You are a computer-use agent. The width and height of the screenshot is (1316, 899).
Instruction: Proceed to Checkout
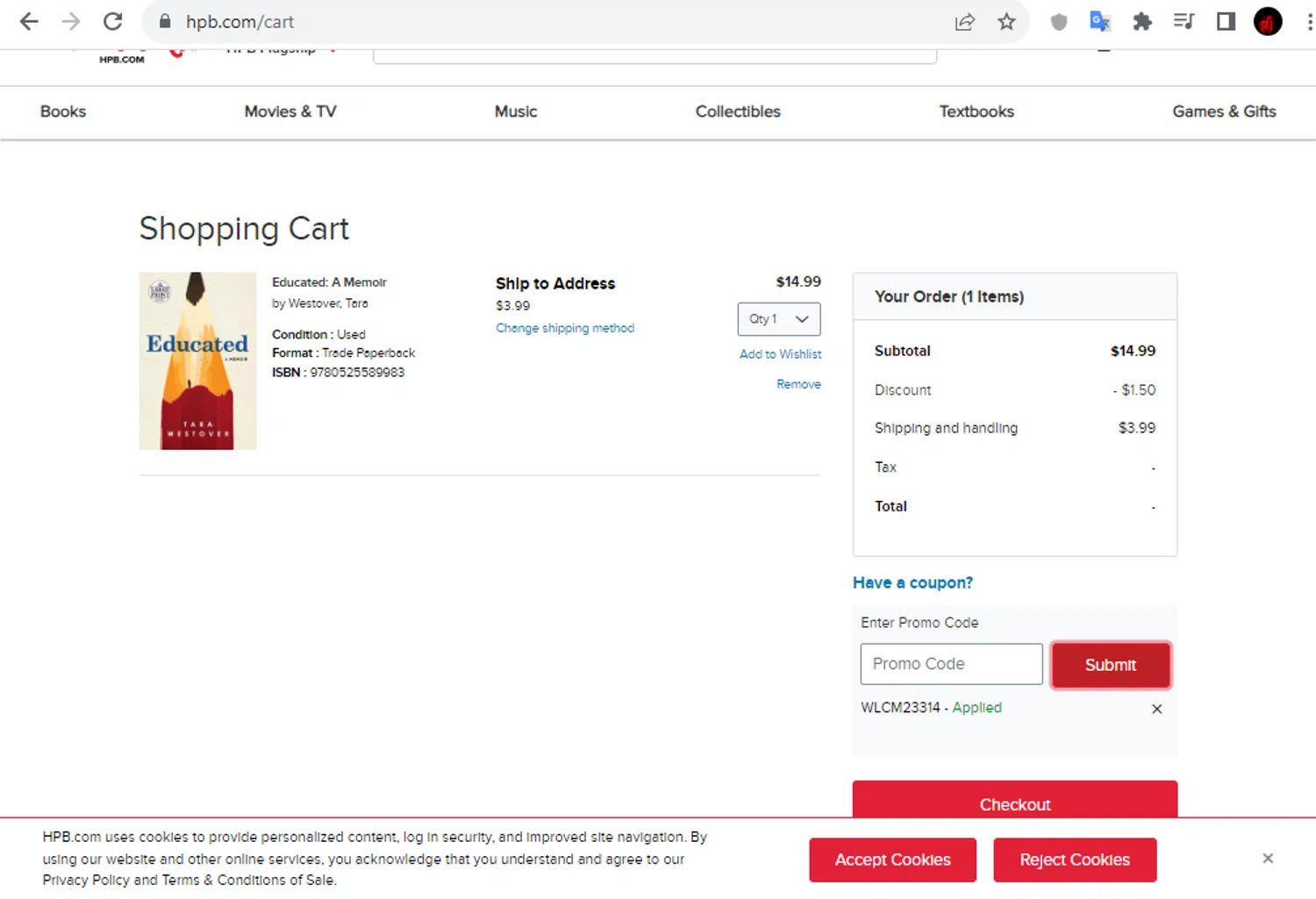pos(1015,799)
